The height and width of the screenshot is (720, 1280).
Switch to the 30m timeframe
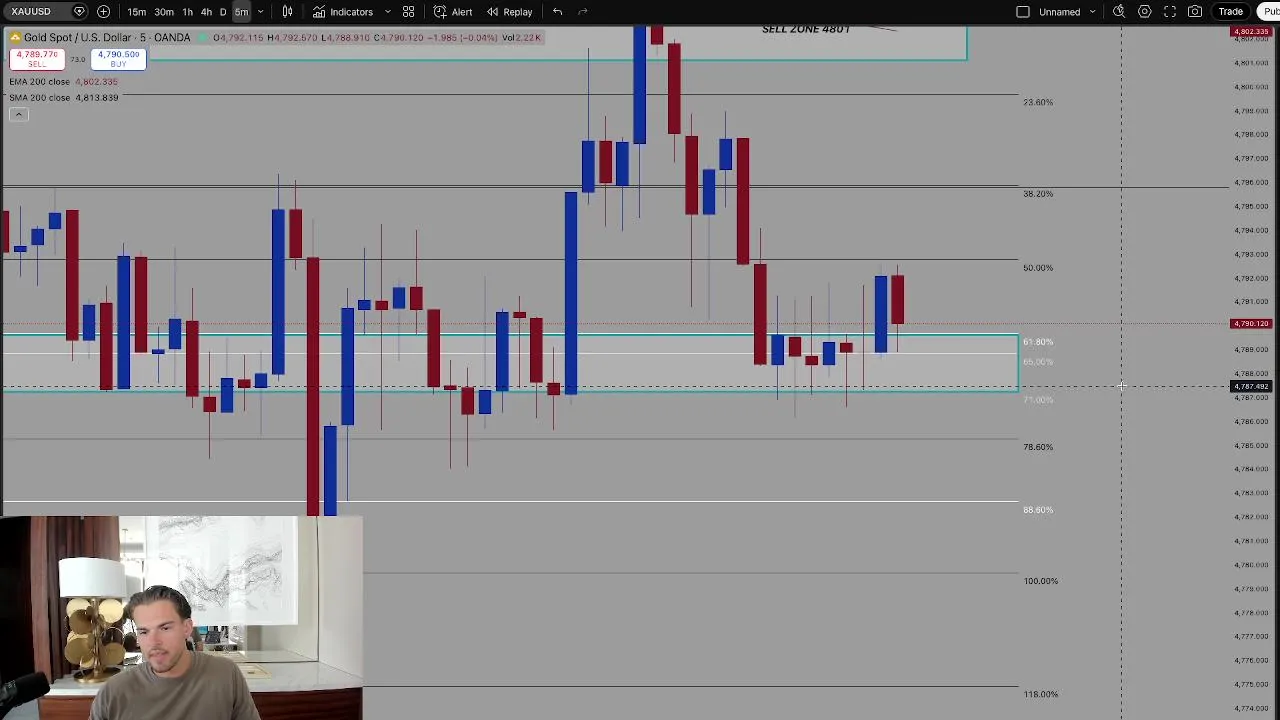[x=164, y=12]
